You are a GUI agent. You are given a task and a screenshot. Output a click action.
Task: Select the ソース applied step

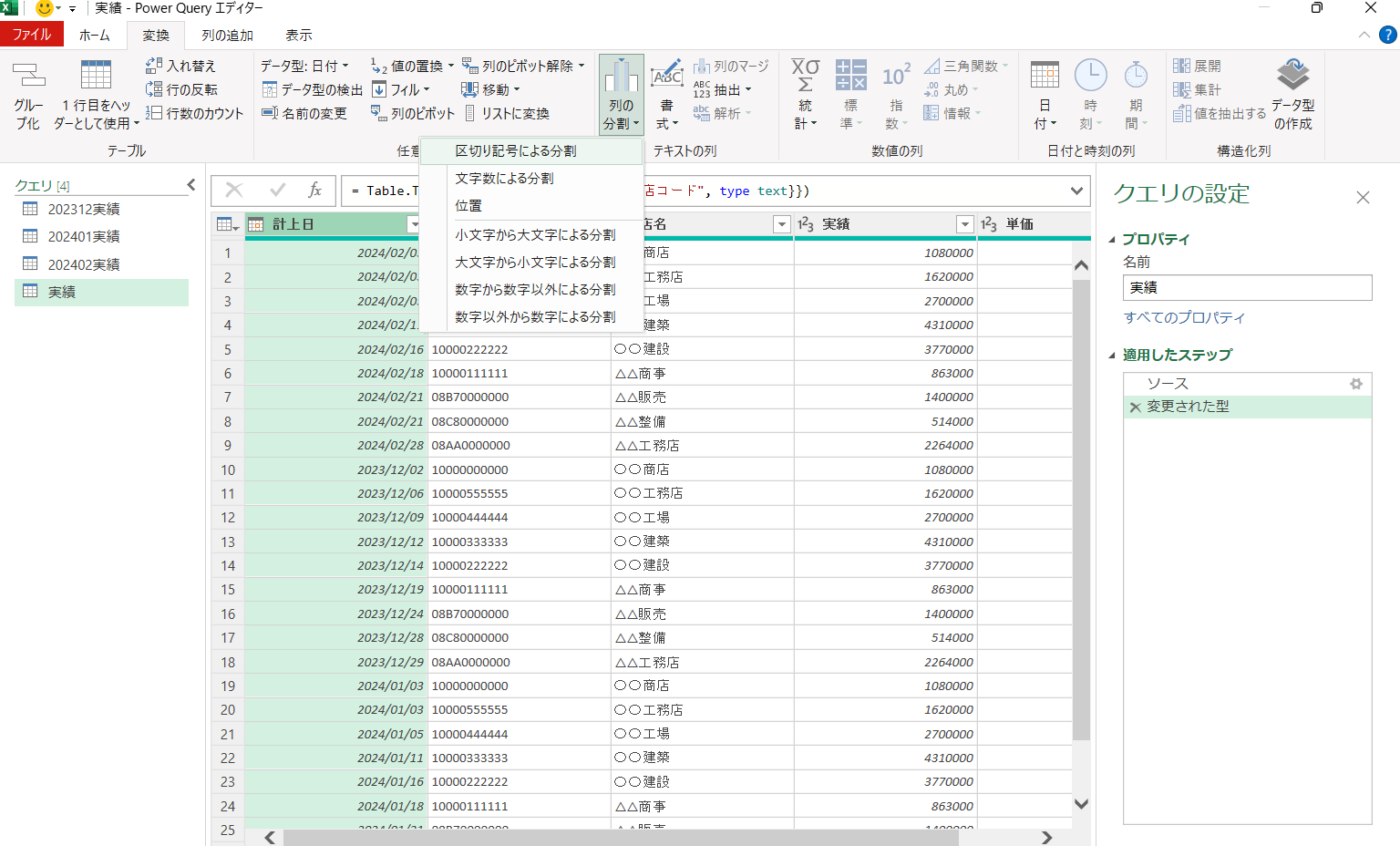[x=1247, y=384]
